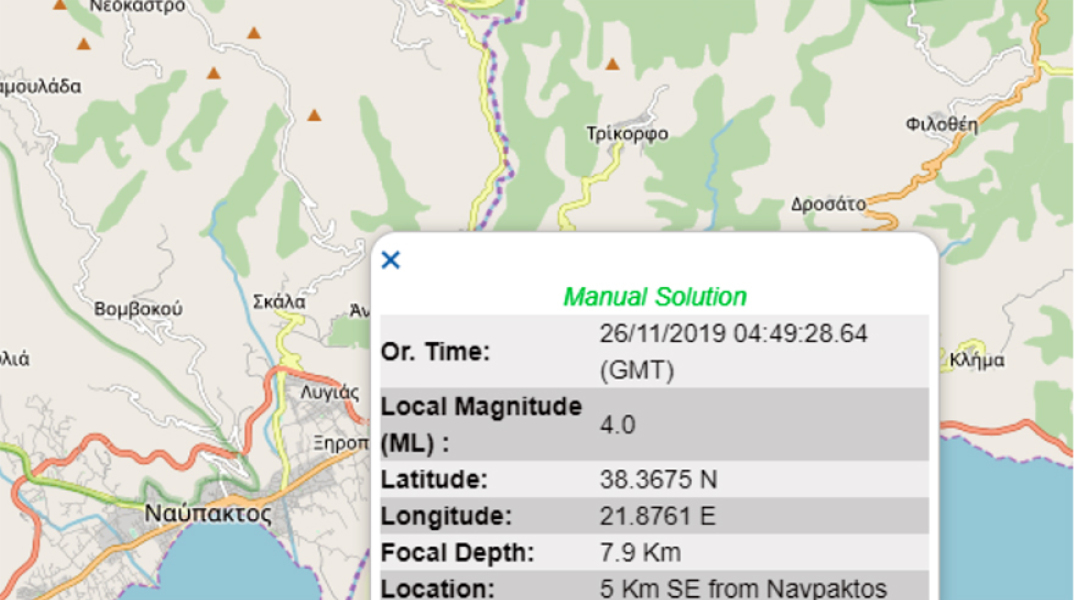
Task: Click the Local Magnitude value 4.0
Action: point(617,425)
